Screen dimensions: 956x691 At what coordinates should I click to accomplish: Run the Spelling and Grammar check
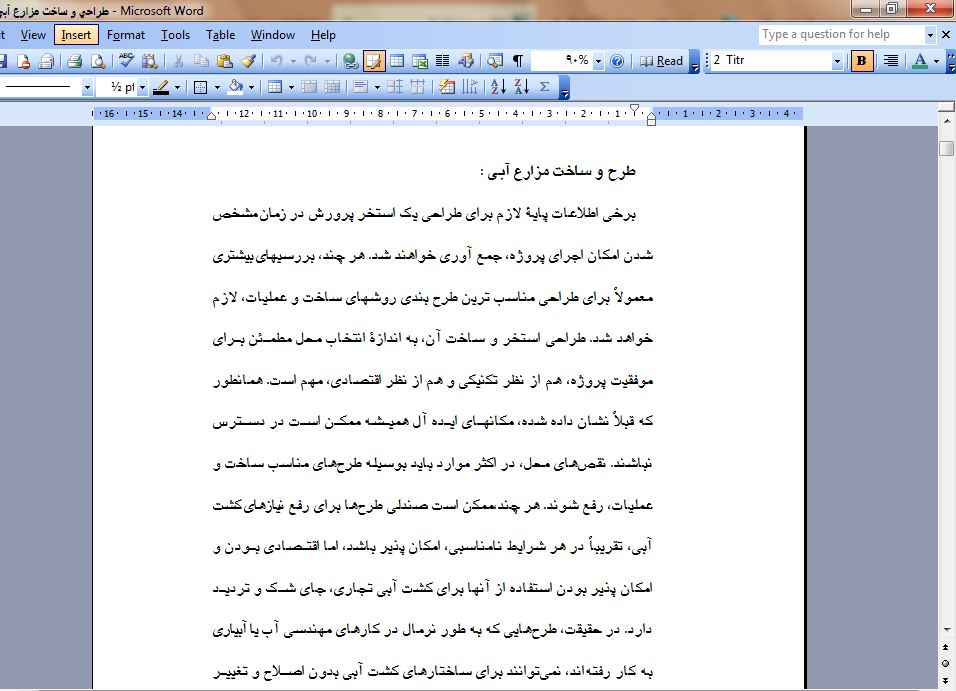tap(126, 61)
